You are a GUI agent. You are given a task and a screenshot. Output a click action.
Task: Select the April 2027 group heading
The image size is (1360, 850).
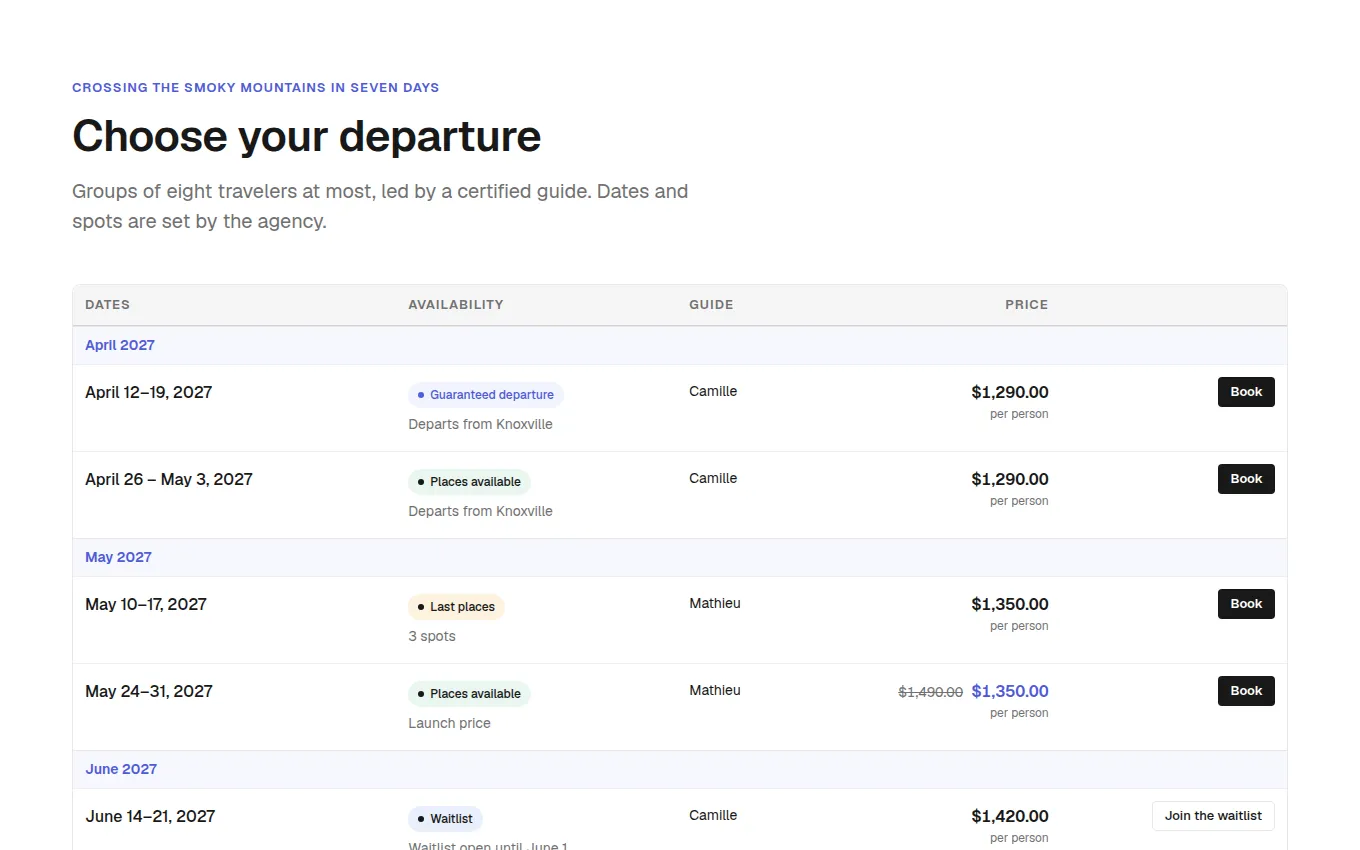pyautogui.click(x=120, y=345)
